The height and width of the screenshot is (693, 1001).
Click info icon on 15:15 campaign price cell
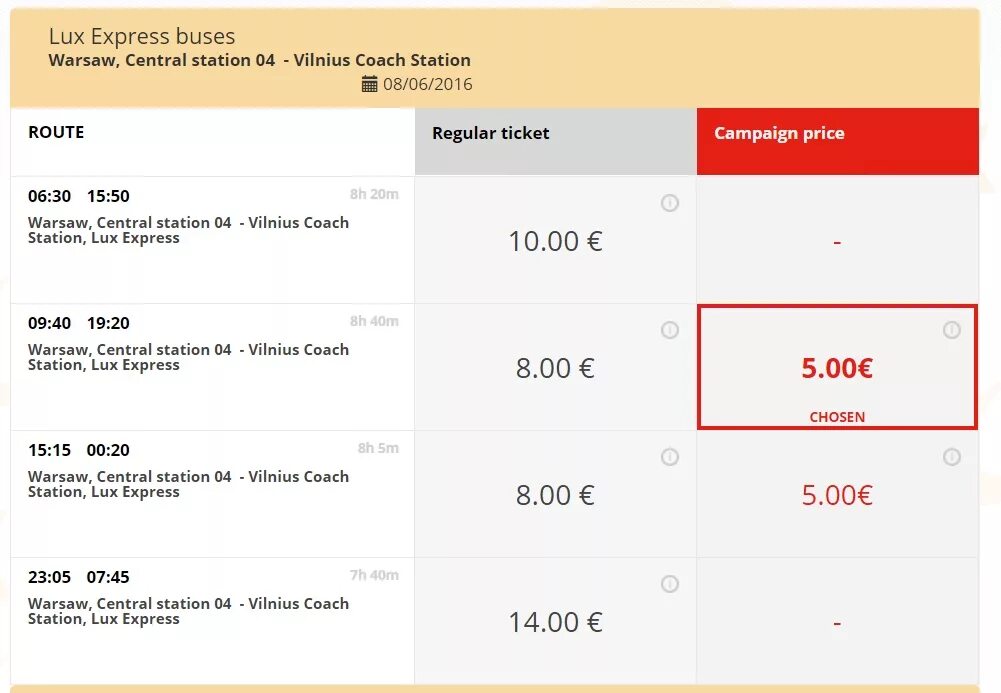[x=952, y=457]
